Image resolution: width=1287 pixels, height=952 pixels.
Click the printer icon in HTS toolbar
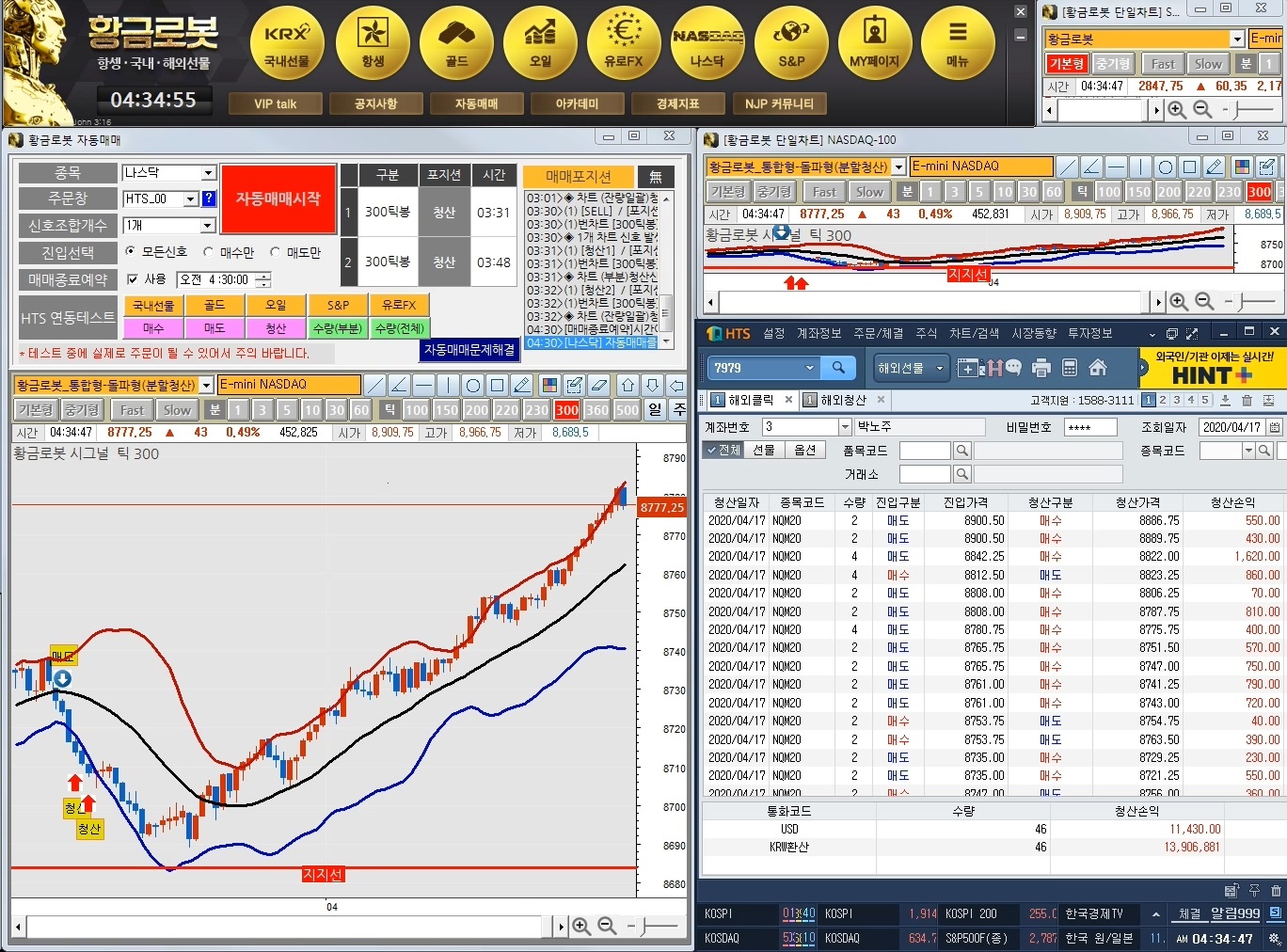(x=1041, y=368)
